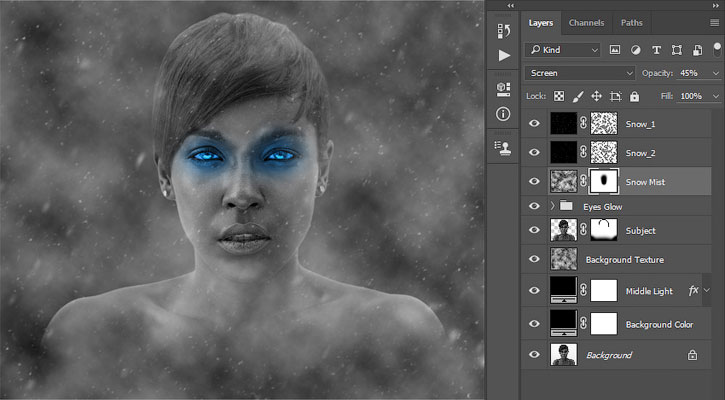Select the Snow_2 layer name
The width and height of the screenshot is (725, 400).
point(640,153)
